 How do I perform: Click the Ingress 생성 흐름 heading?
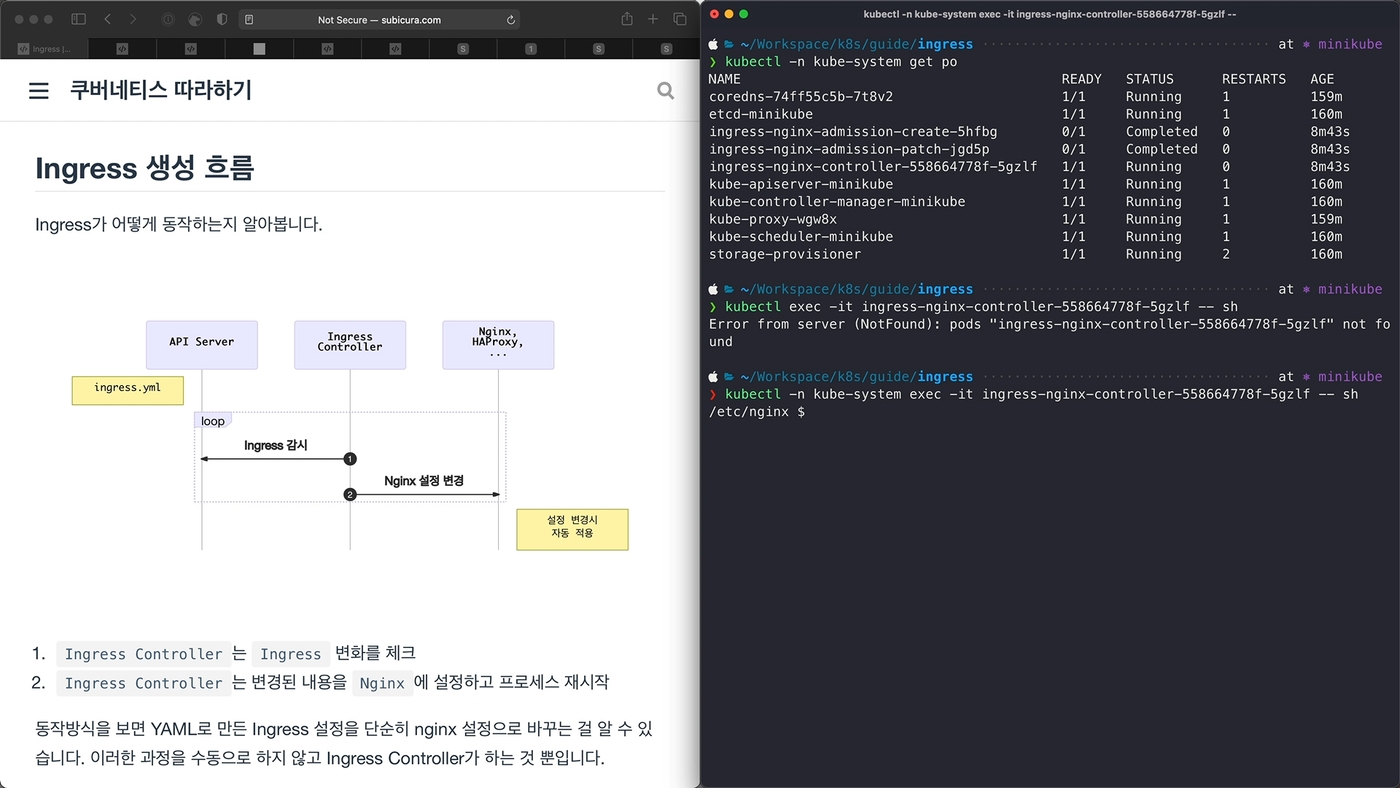point(145,167)
